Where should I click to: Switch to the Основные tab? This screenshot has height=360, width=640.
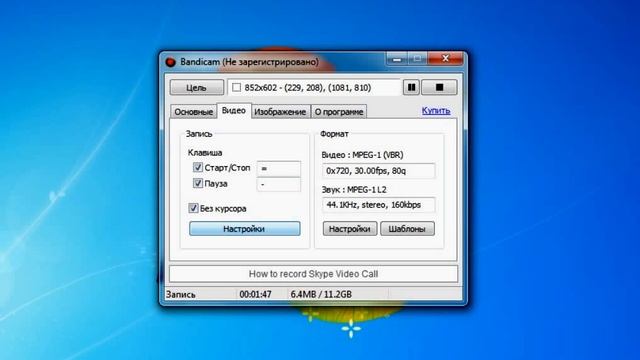click(x=193, y=111)
